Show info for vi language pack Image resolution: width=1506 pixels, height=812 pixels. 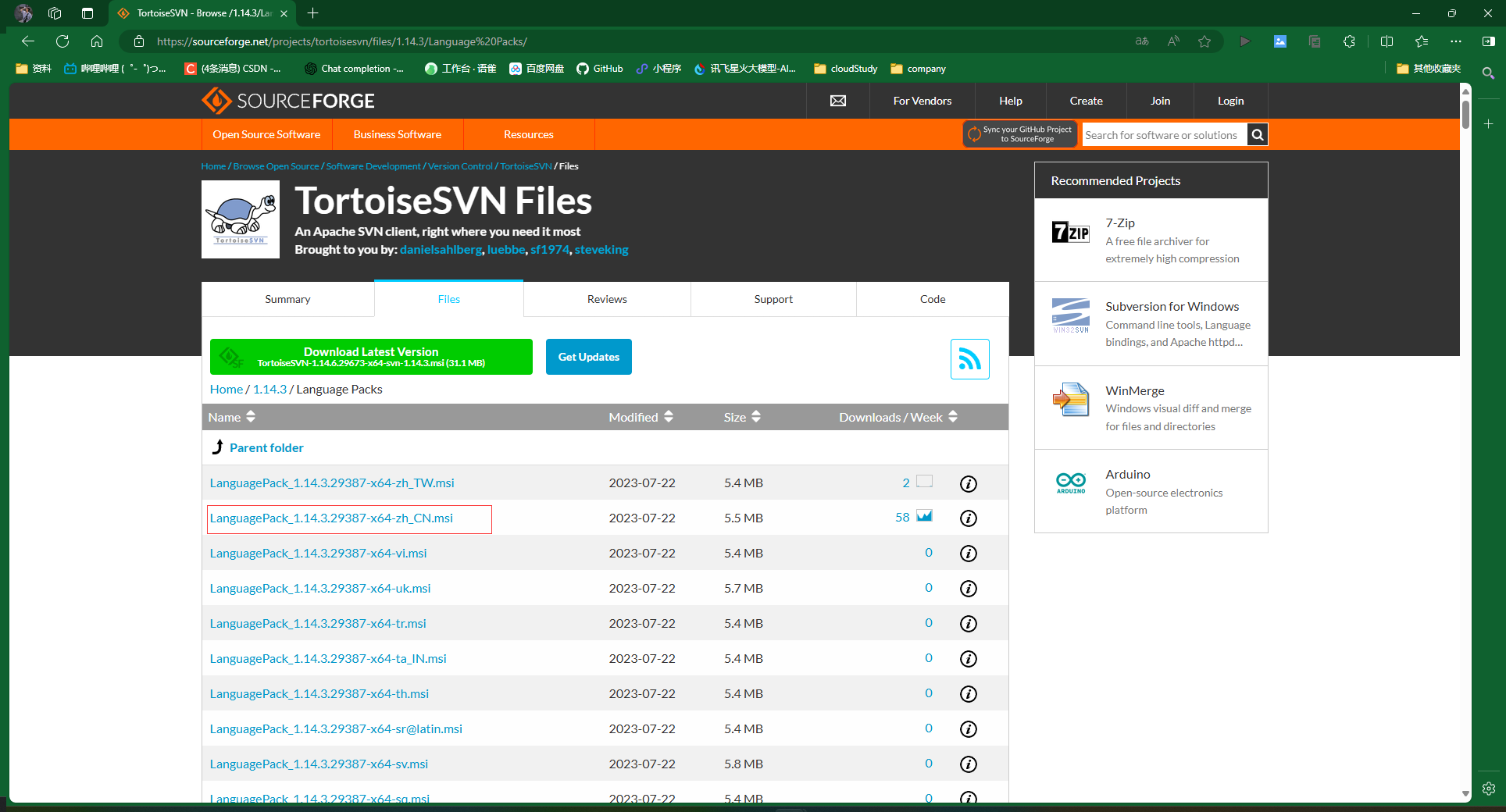point(968,554)
